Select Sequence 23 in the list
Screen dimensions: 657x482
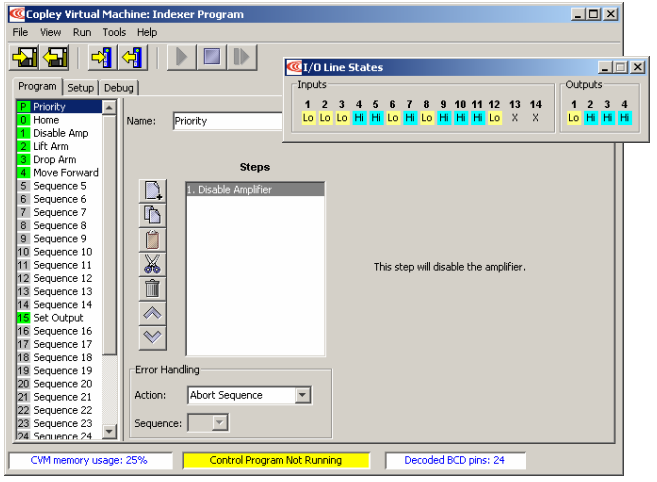(59, 423)
